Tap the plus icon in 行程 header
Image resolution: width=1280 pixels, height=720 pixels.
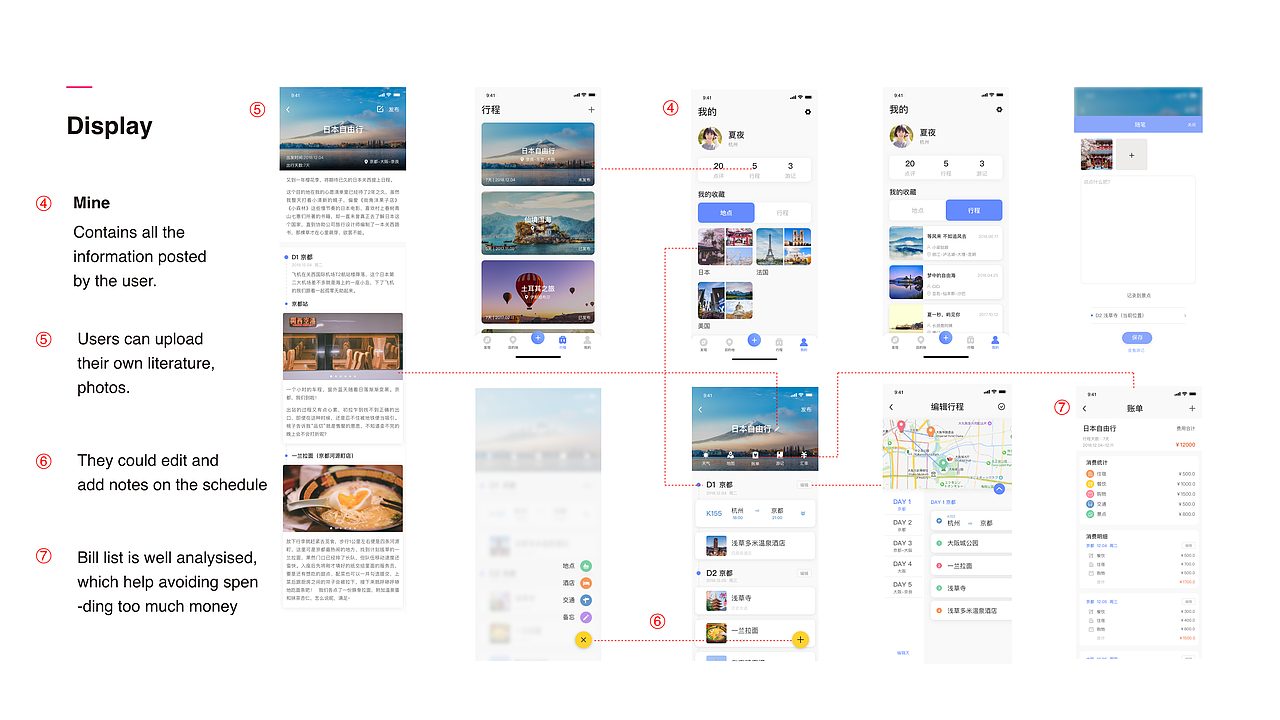591,110
